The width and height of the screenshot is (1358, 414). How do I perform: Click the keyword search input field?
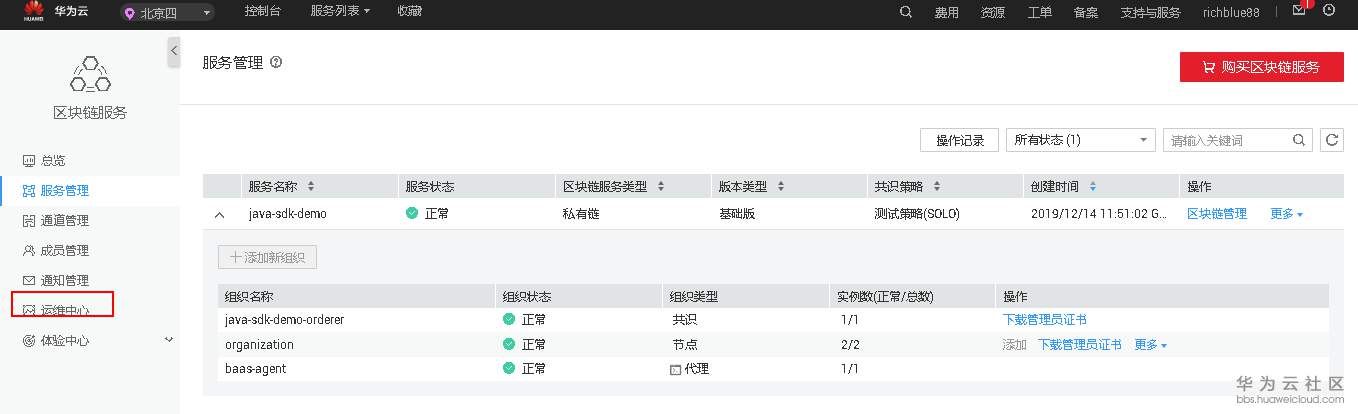tap(1226, 140)
